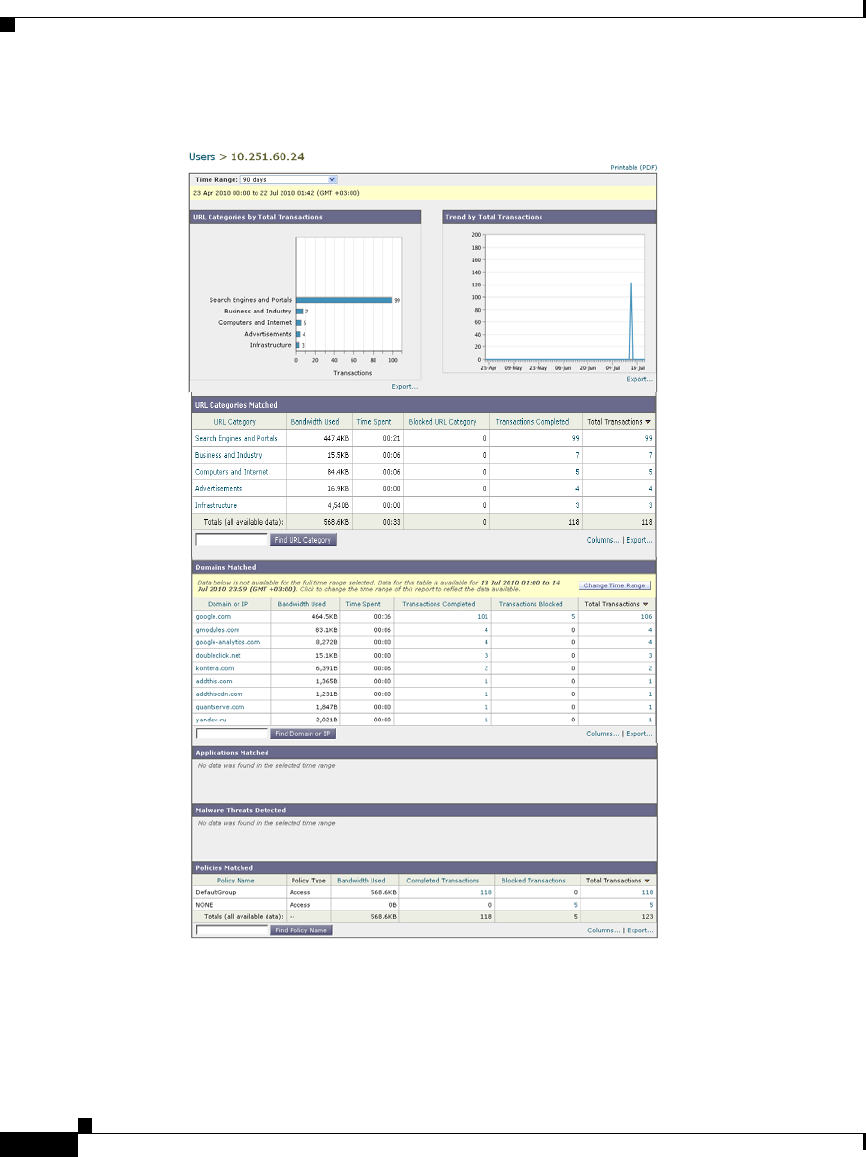The height and width of the screenshot is (1157, 866).
Task: Sort URL Categories table by URL Category column
Action: point(235,422)
